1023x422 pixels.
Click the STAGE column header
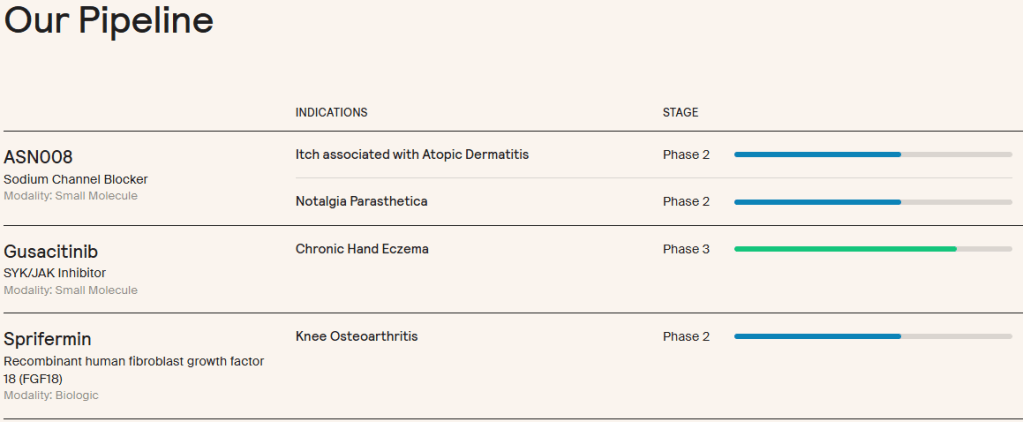point(680,112)
